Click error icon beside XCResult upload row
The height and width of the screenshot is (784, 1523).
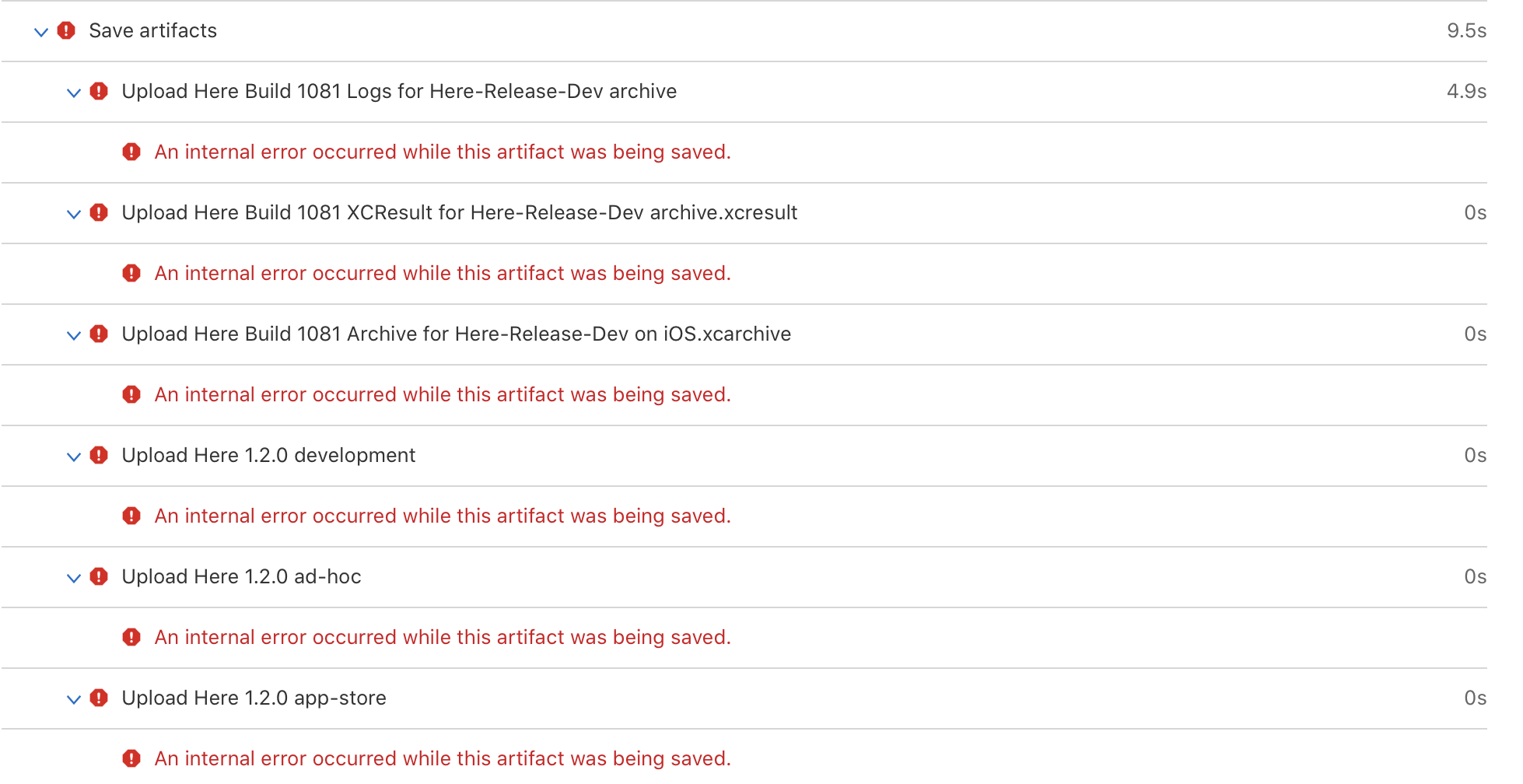tap(99, 212)
